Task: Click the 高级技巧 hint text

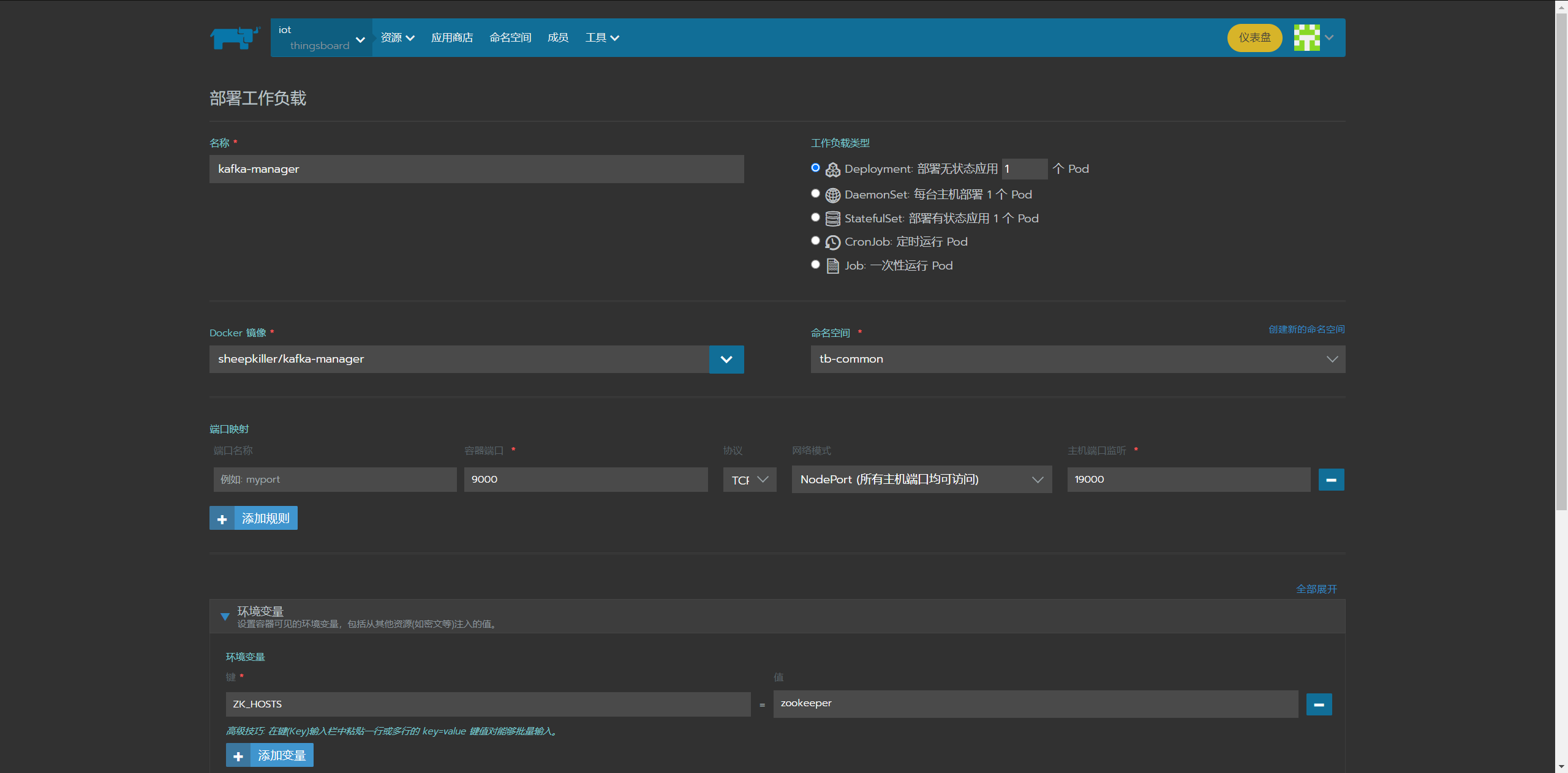Action: 393,731
